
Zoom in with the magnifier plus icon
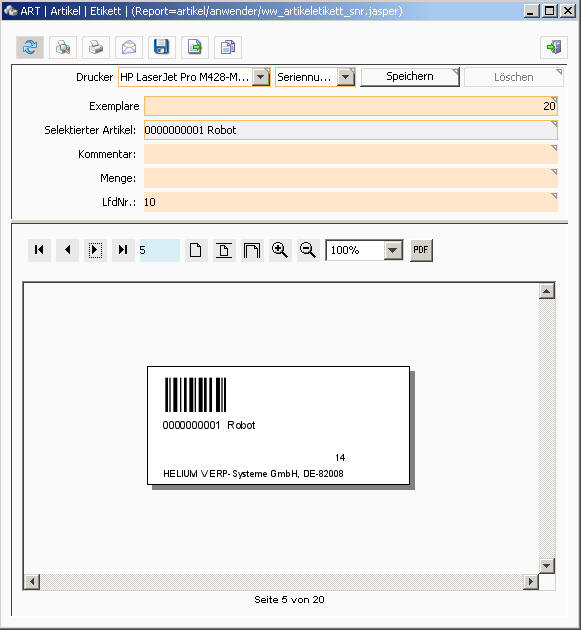280,250
